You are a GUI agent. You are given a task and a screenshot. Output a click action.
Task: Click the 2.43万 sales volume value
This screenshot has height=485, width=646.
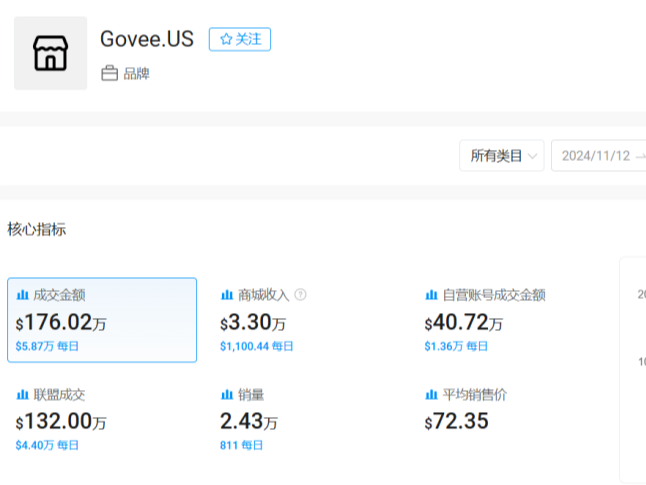pos(249,422)
